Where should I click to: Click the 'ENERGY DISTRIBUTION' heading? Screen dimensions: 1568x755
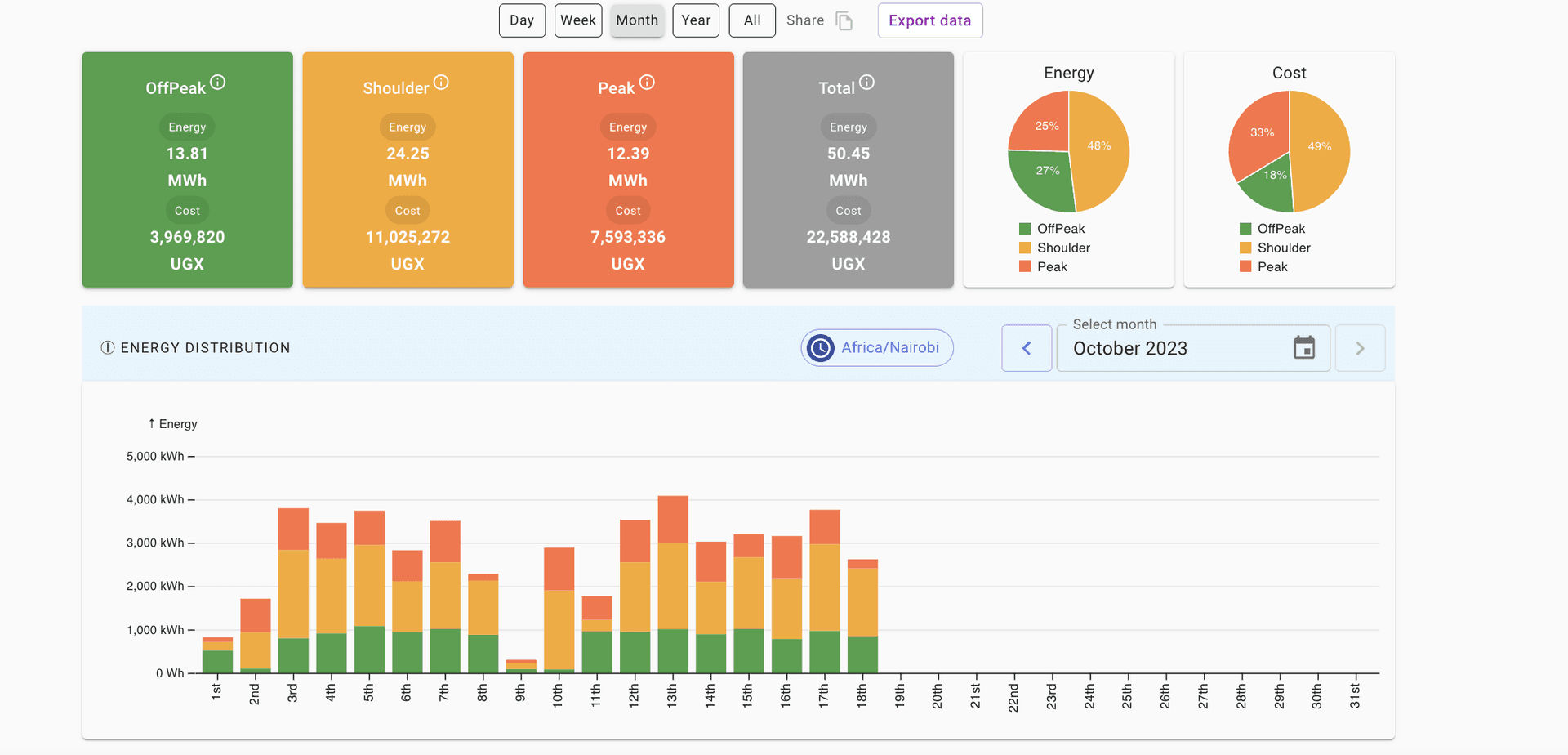coord(206,348)
